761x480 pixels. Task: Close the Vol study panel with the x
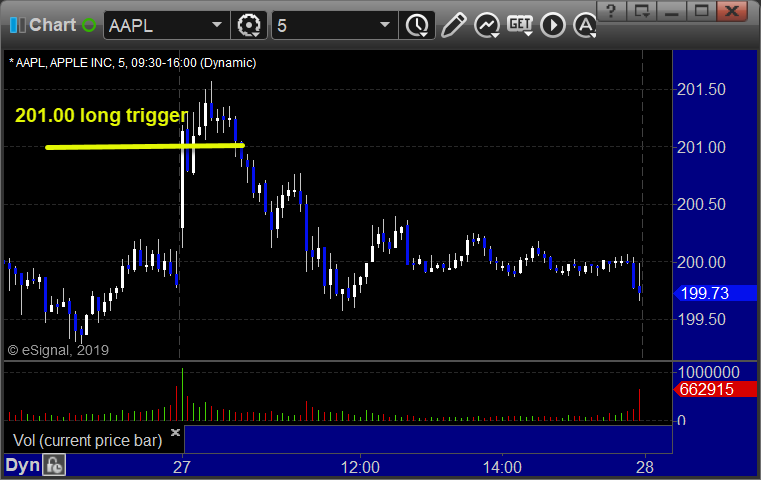pyautogui.click(x=175, y=432)
